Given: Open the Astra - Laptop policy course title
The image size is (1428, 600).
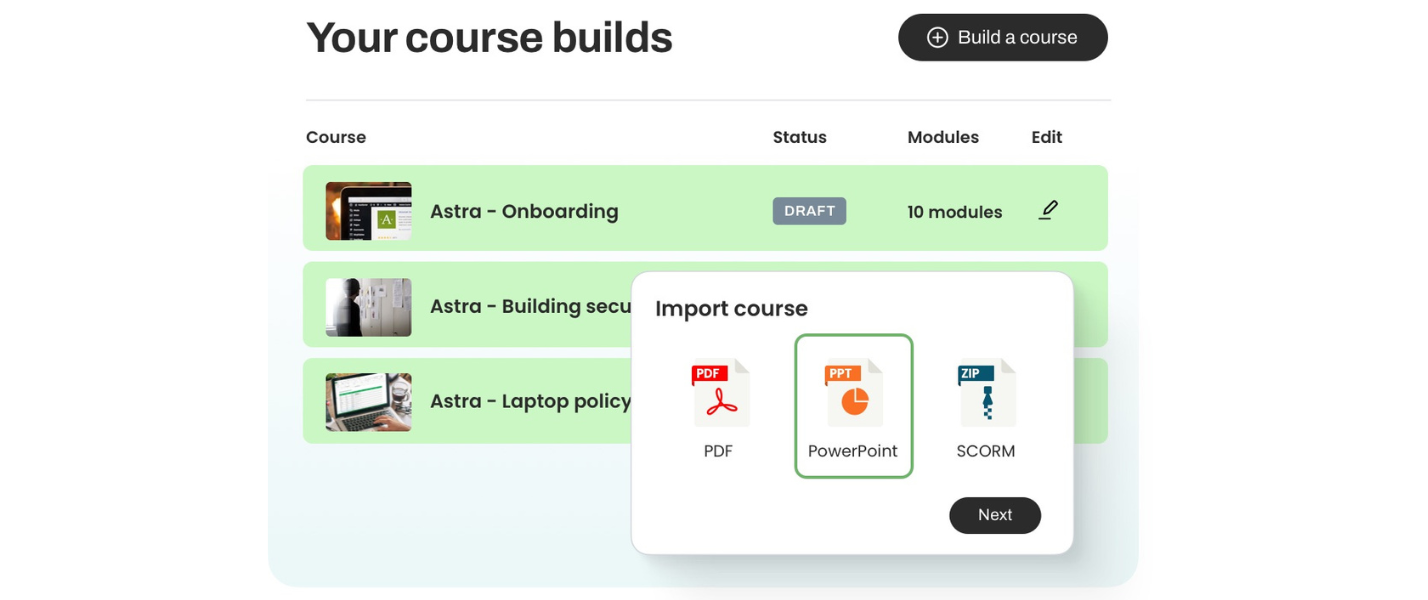Looking at the screenshot, I should point(531,401).
